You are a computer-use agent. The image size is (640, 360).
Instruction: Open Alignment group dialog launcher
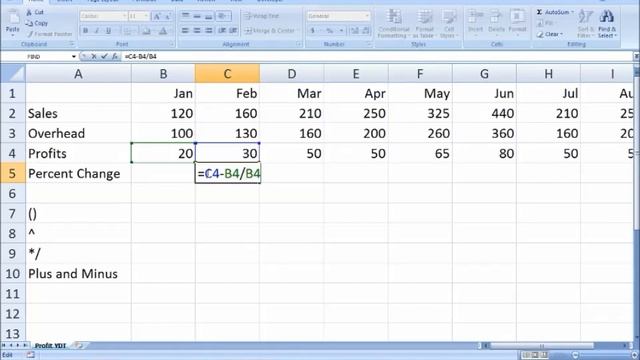point(299,44)
